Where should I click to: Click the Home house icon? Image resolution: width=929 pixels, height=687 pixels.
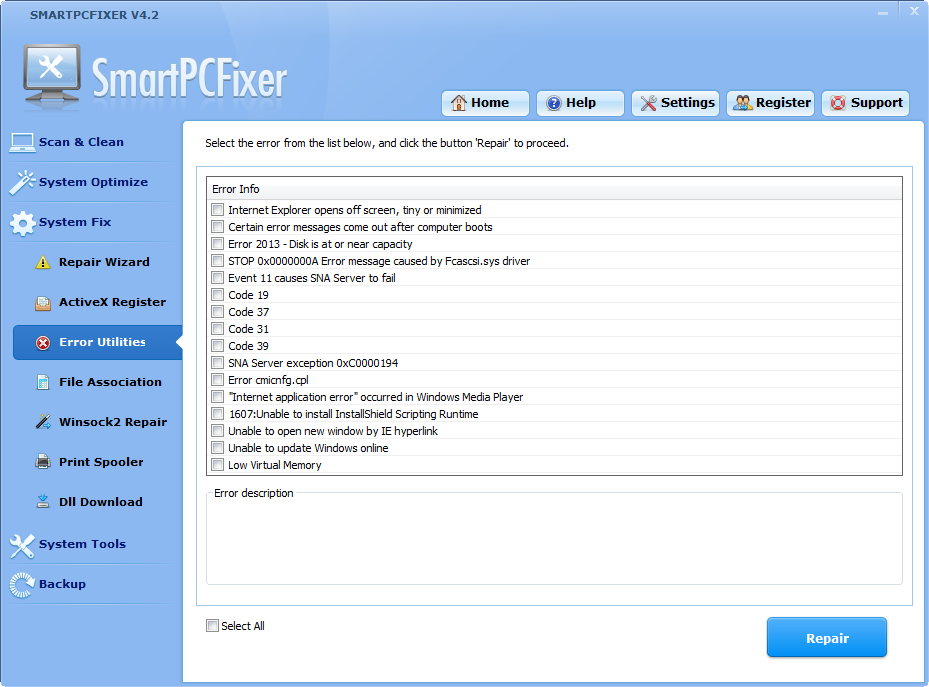[459, 103]
